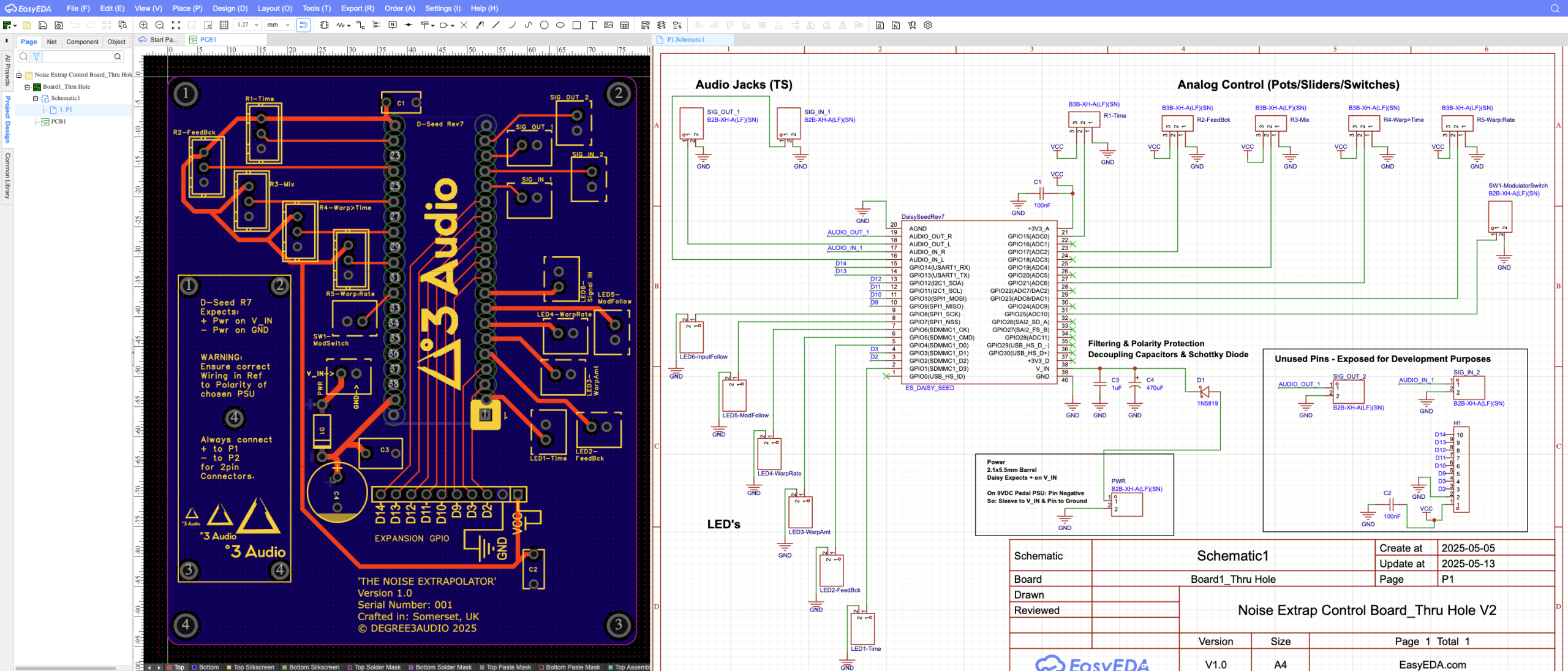Viewport: 1568px width, 671px height.
Task: Switch to the Component tab
Action: (82, 42)
